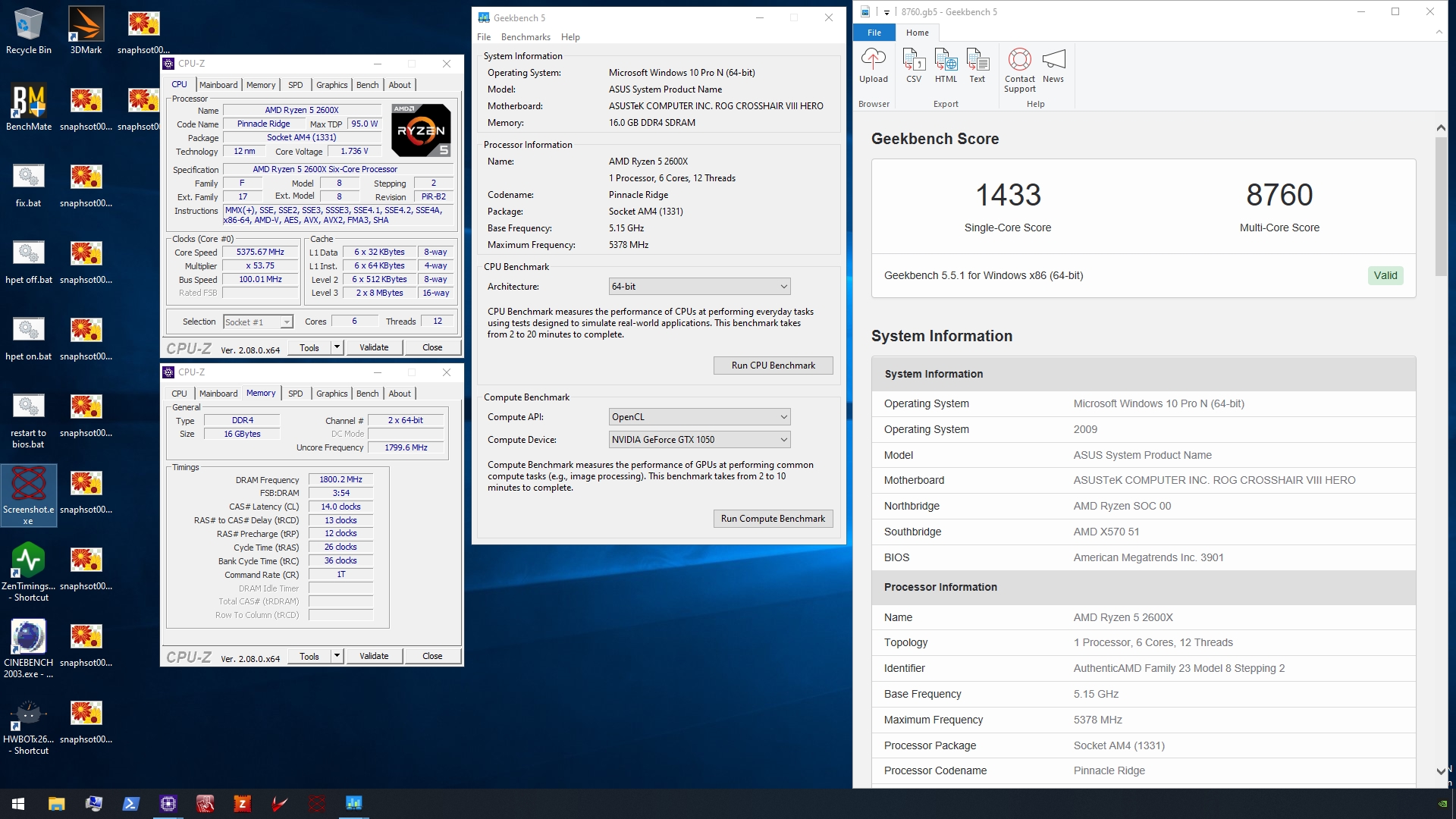The image size is (1456, 819).
Task: Click Run Compute Benchmark
Action: point(773,519)
